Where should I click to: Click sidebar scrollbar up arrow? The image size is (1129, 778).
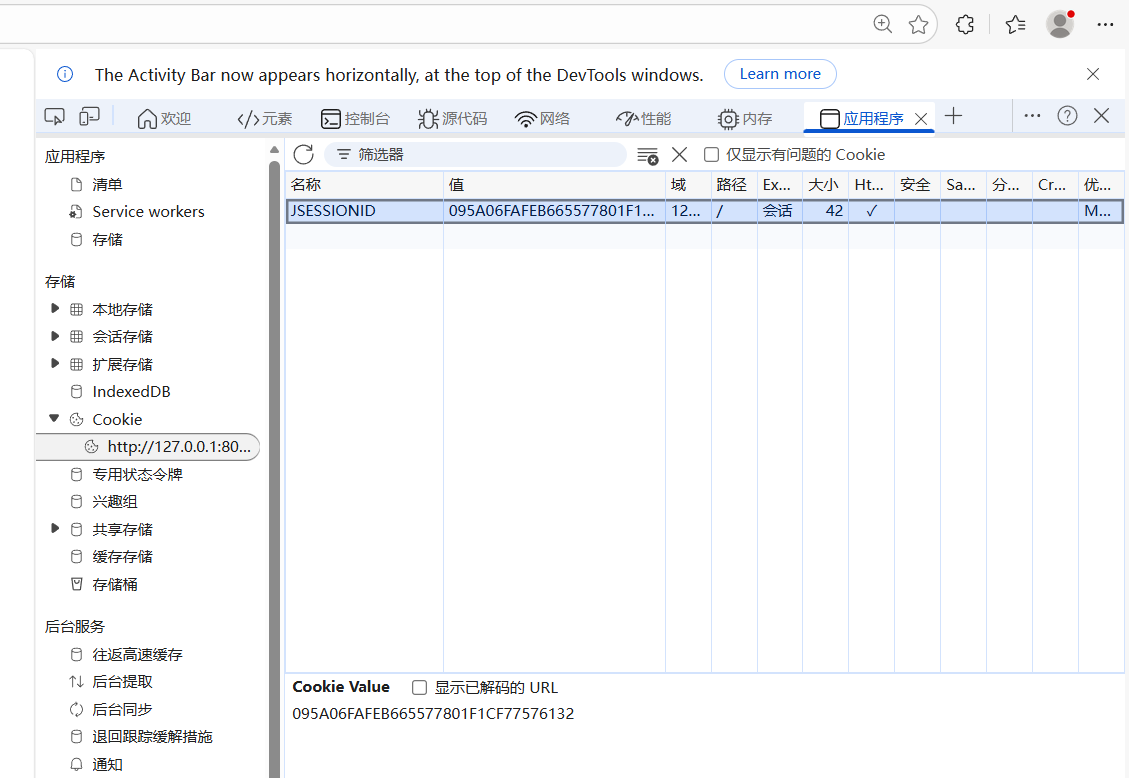pos(274,150)
